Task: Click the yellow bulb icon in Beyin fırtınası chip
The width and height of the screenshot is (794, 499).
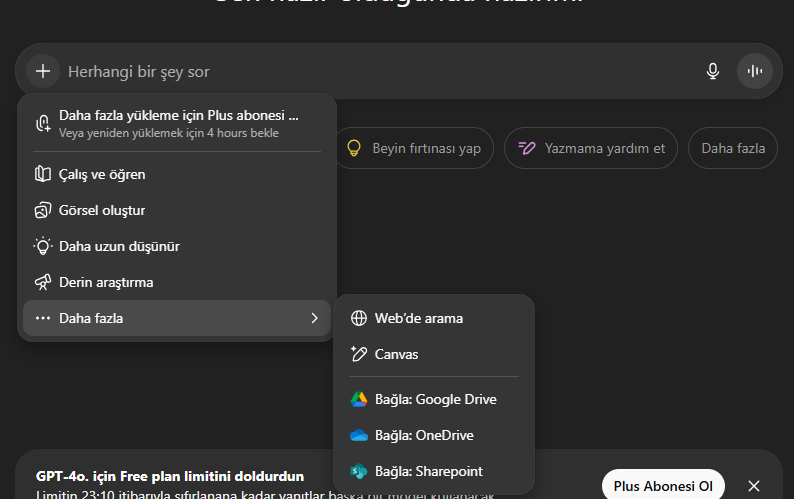Action: tap(353, 148)
